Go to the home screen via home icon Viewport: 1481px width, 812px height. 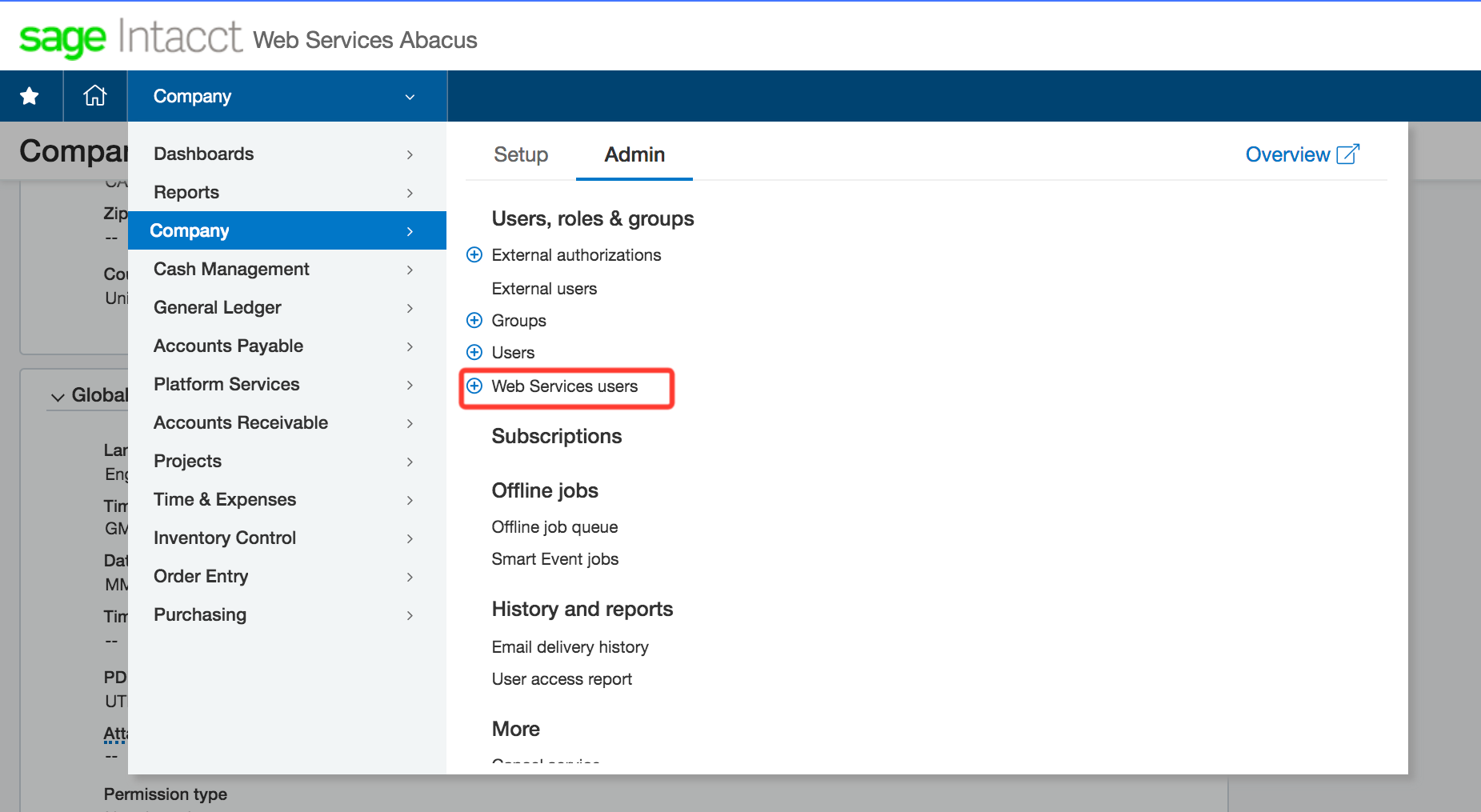pyautogui.click(x=94, y=95)
